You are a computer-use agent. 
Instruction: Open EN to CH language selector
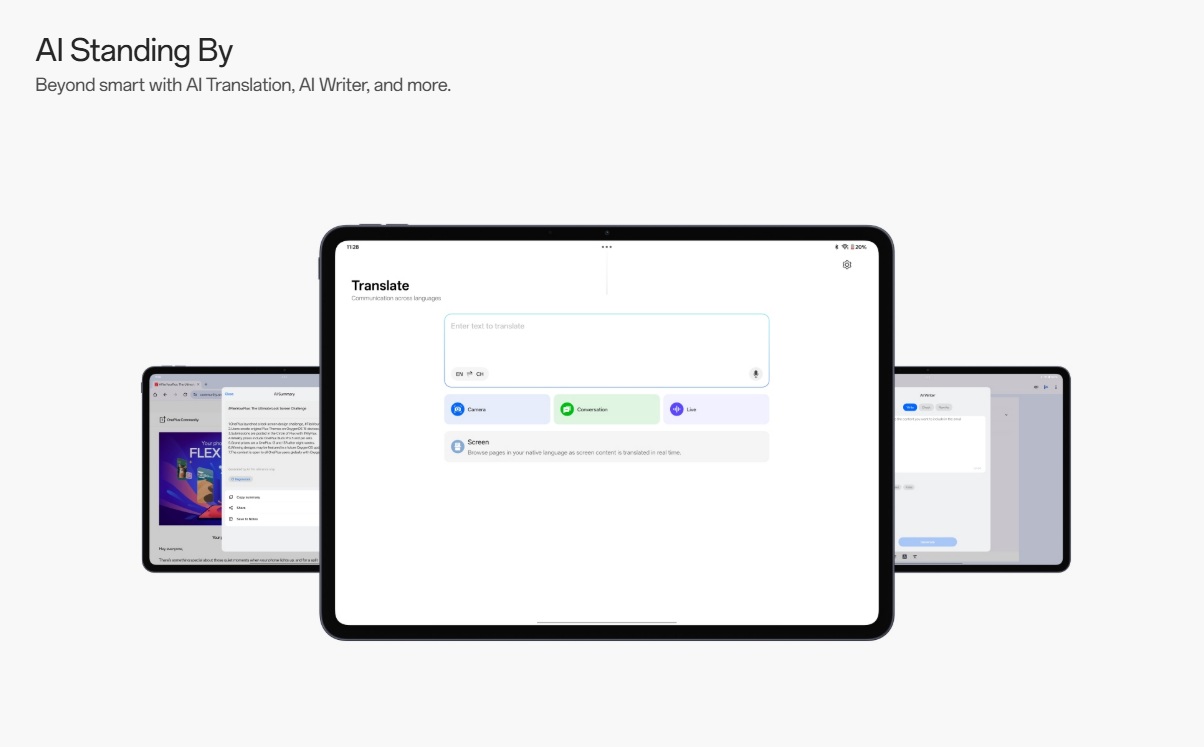point(469,374)
